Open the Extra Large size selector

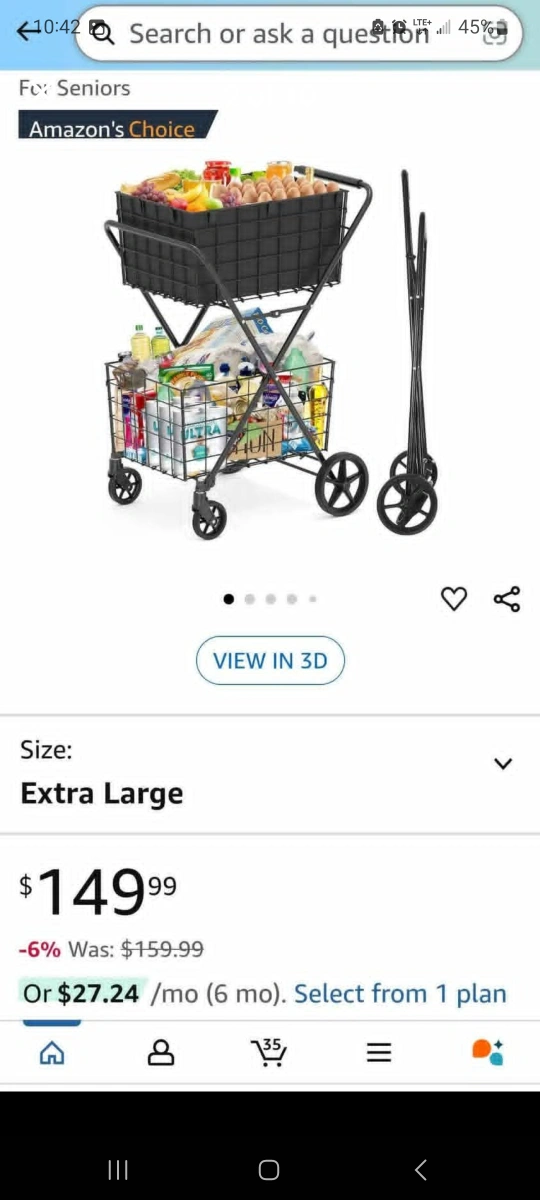(270, 773)
